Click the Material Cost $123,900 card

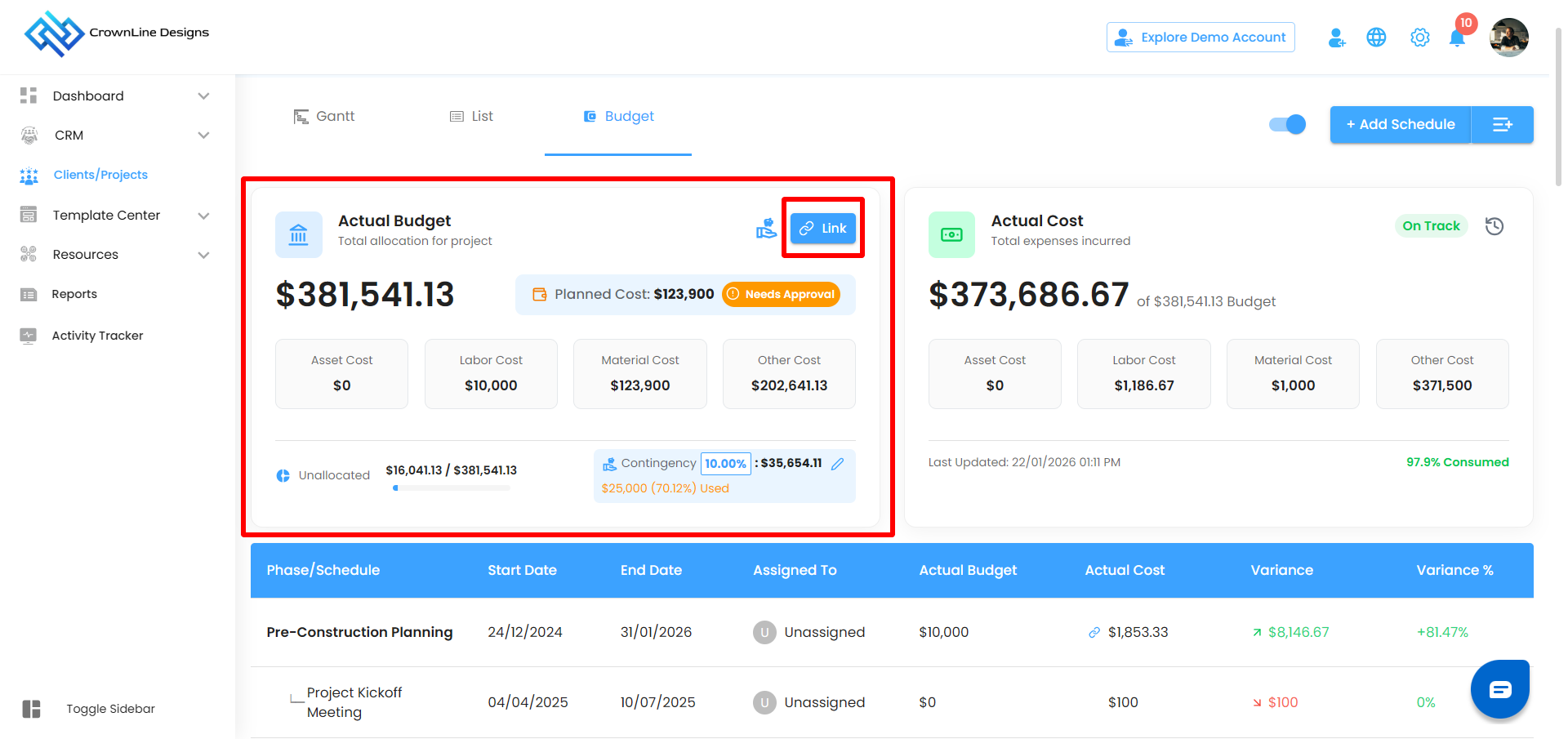(x=640, y=374)
